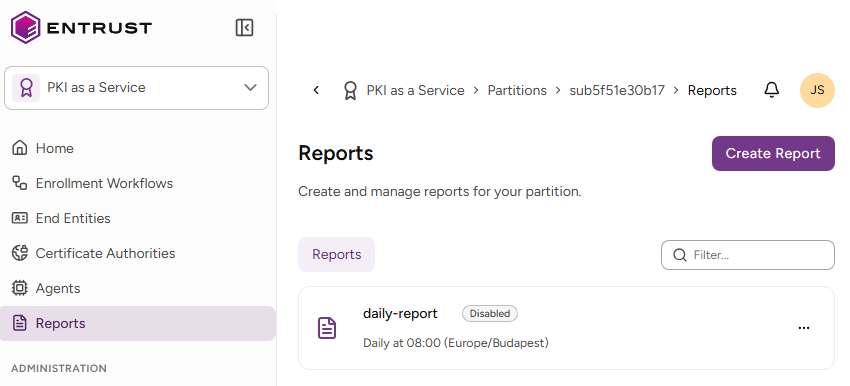Click the Disabled status badge
Screen dimensions: 850x386
[x=490, y=313]
